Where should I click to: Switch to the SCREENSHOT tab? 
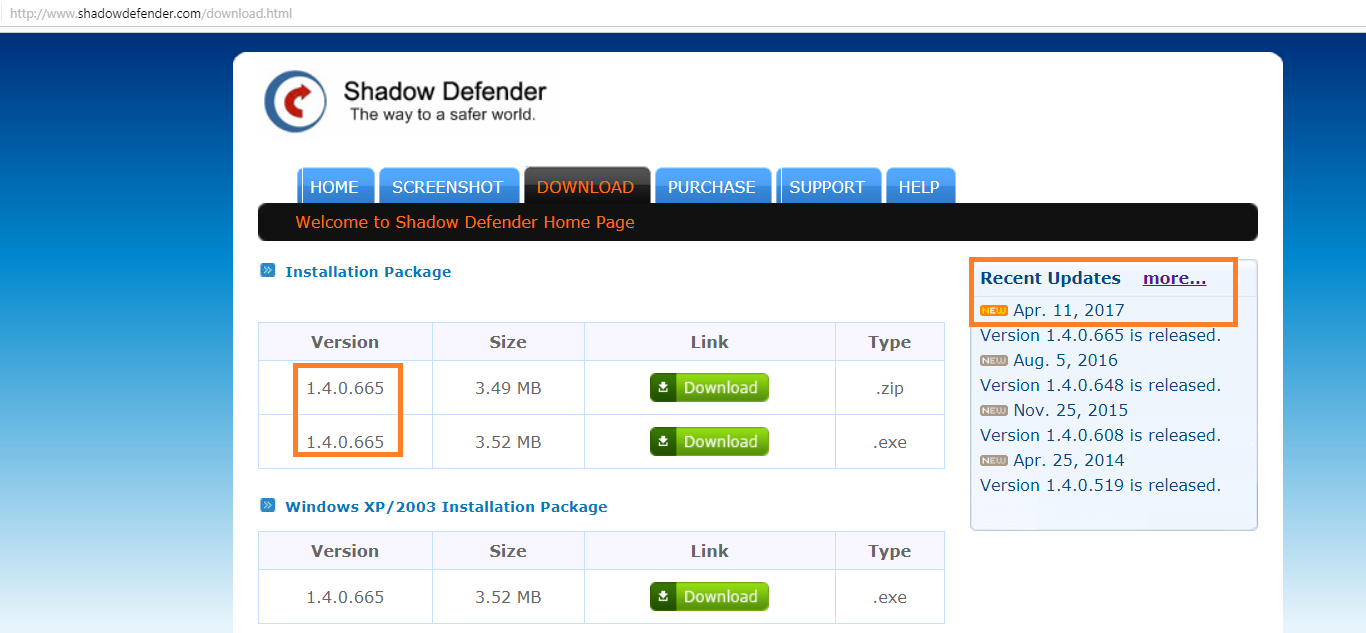coord(448,187)
